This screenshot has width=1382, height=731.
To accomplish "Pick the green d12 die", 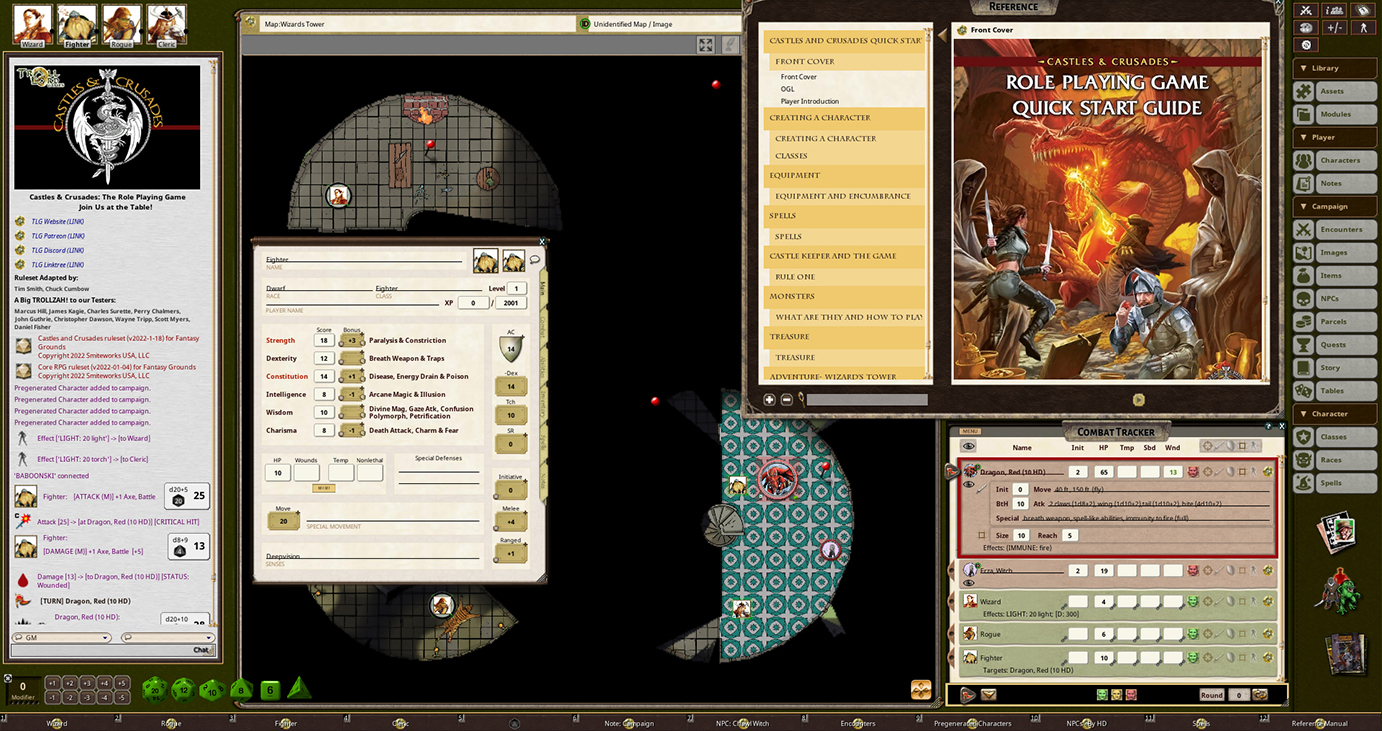I will 183,689.
